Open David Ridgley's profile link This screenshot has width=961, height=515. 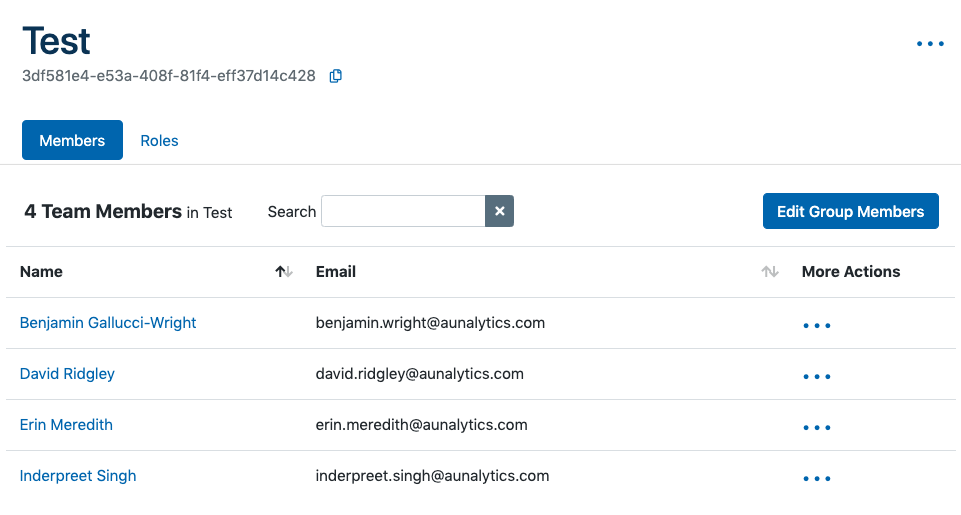tap(67, 374)
